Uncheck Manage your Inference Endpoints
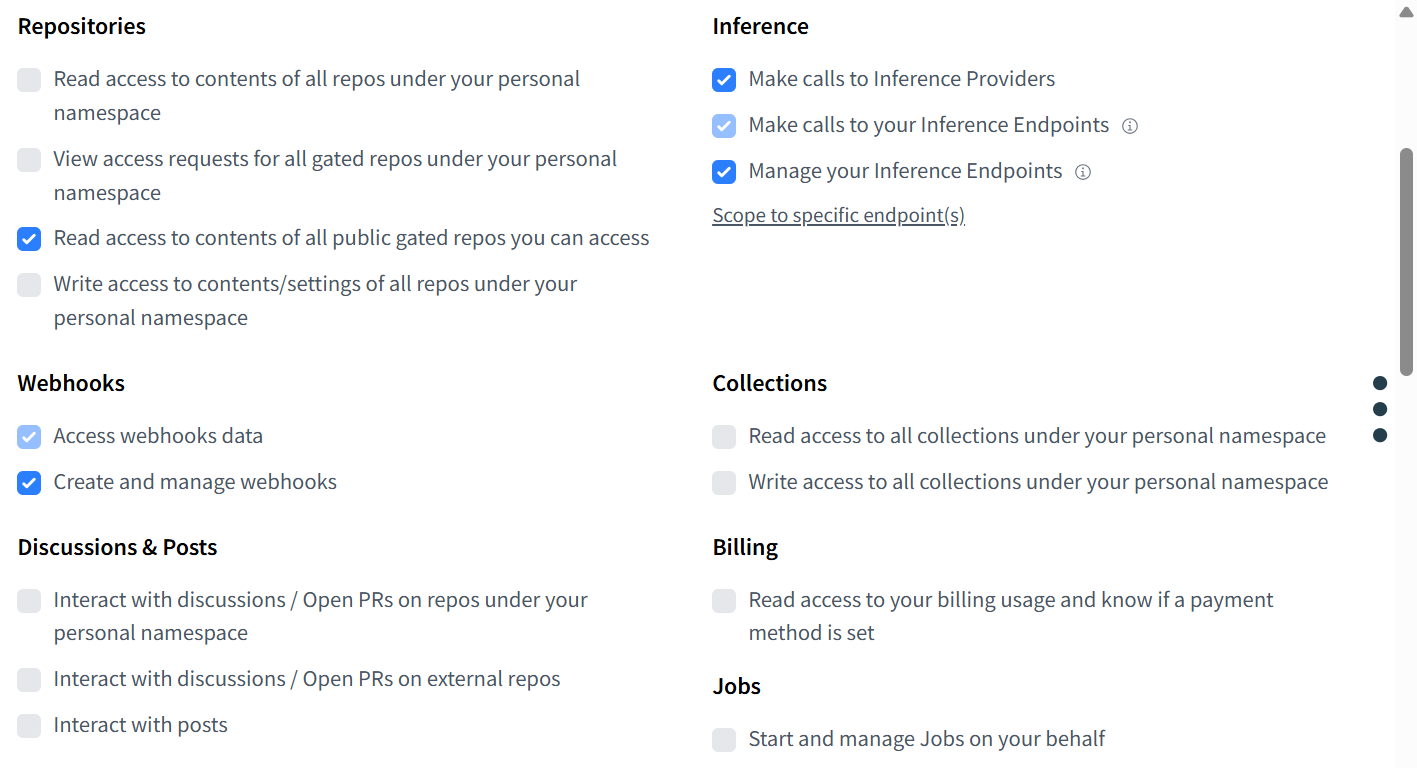This screenshot has width=1417, height=768. click(x=724, y=172)
